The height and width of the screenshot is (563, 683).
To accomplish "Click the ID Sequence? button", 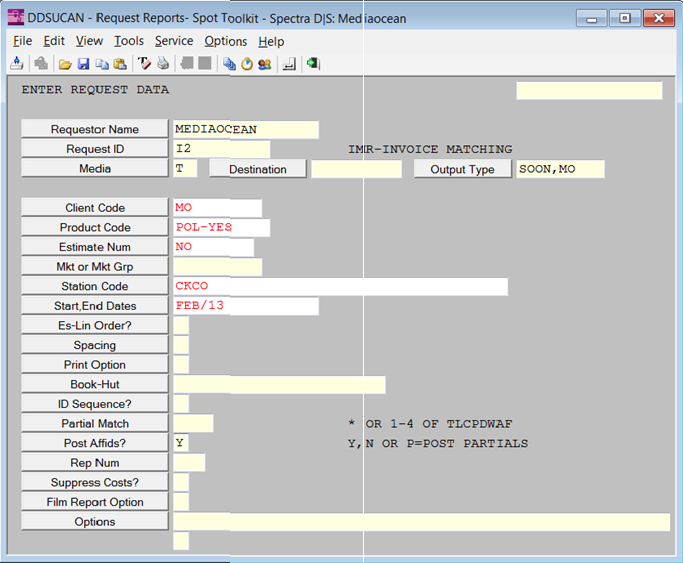I will point(95,404).
